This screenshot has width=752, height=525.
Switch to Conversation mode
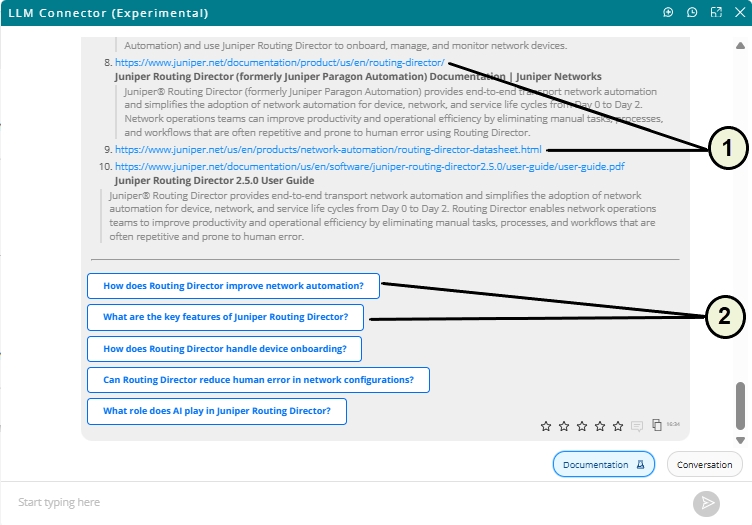(x=705, y=464)
